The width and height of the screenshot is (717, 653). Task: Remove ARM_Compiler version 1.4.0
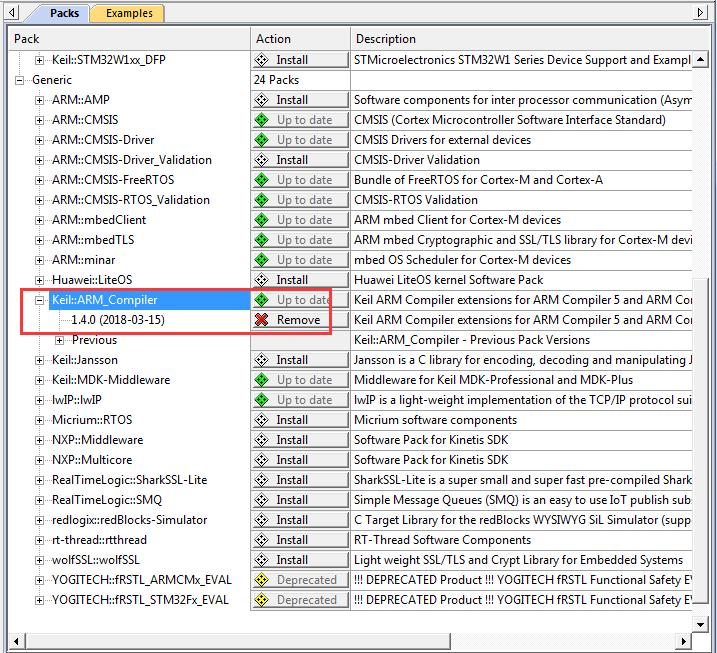pyautogui.click(x=300, y=320)
